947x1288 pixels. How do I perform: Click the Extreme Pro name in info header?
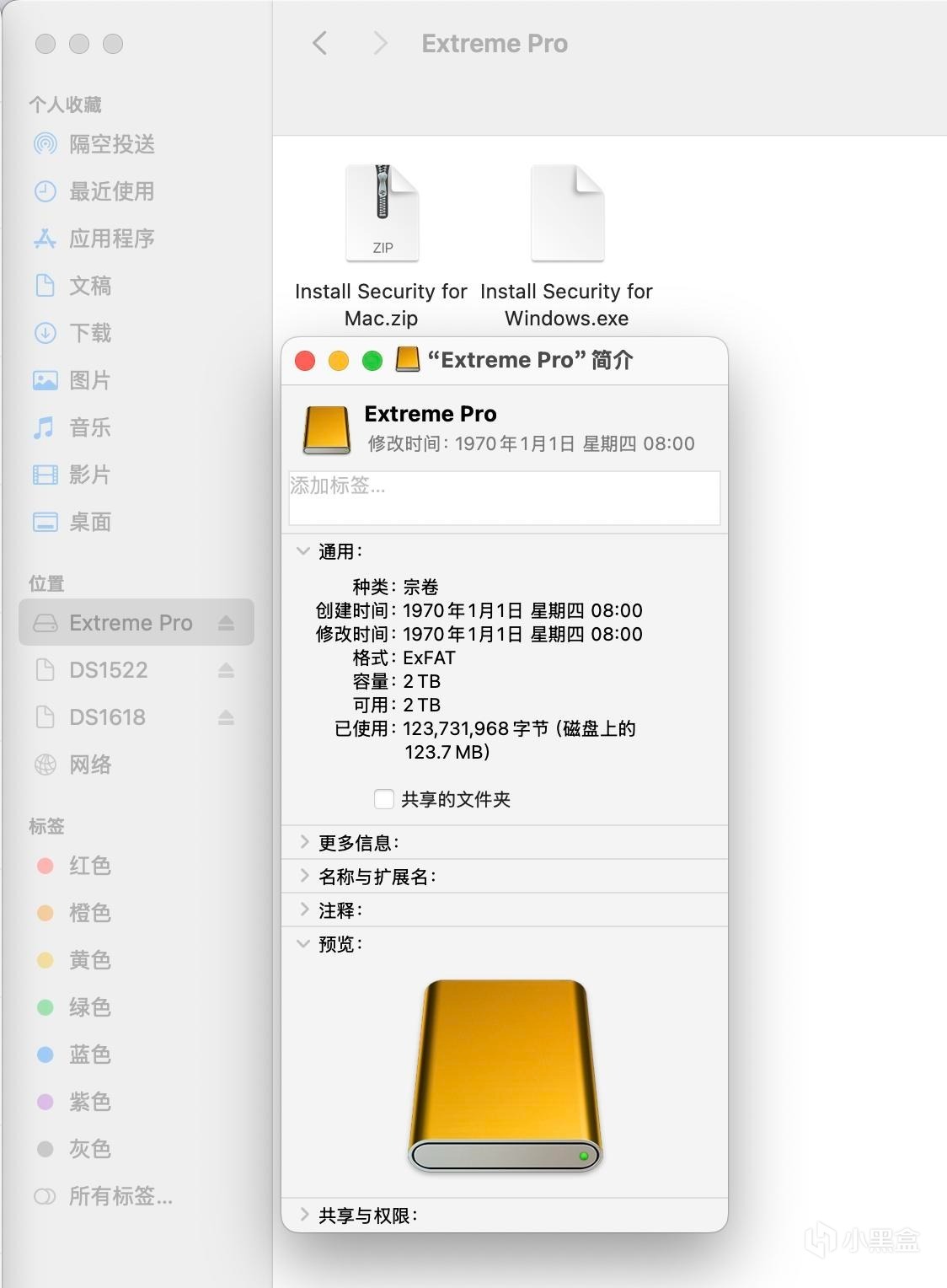click(431, 414)
